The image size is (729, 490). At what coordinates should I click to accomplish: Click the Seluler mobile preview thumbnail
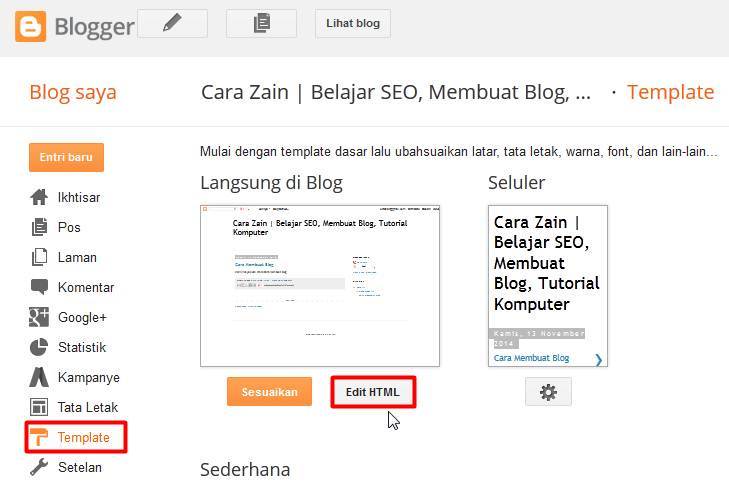coord(548,286)
